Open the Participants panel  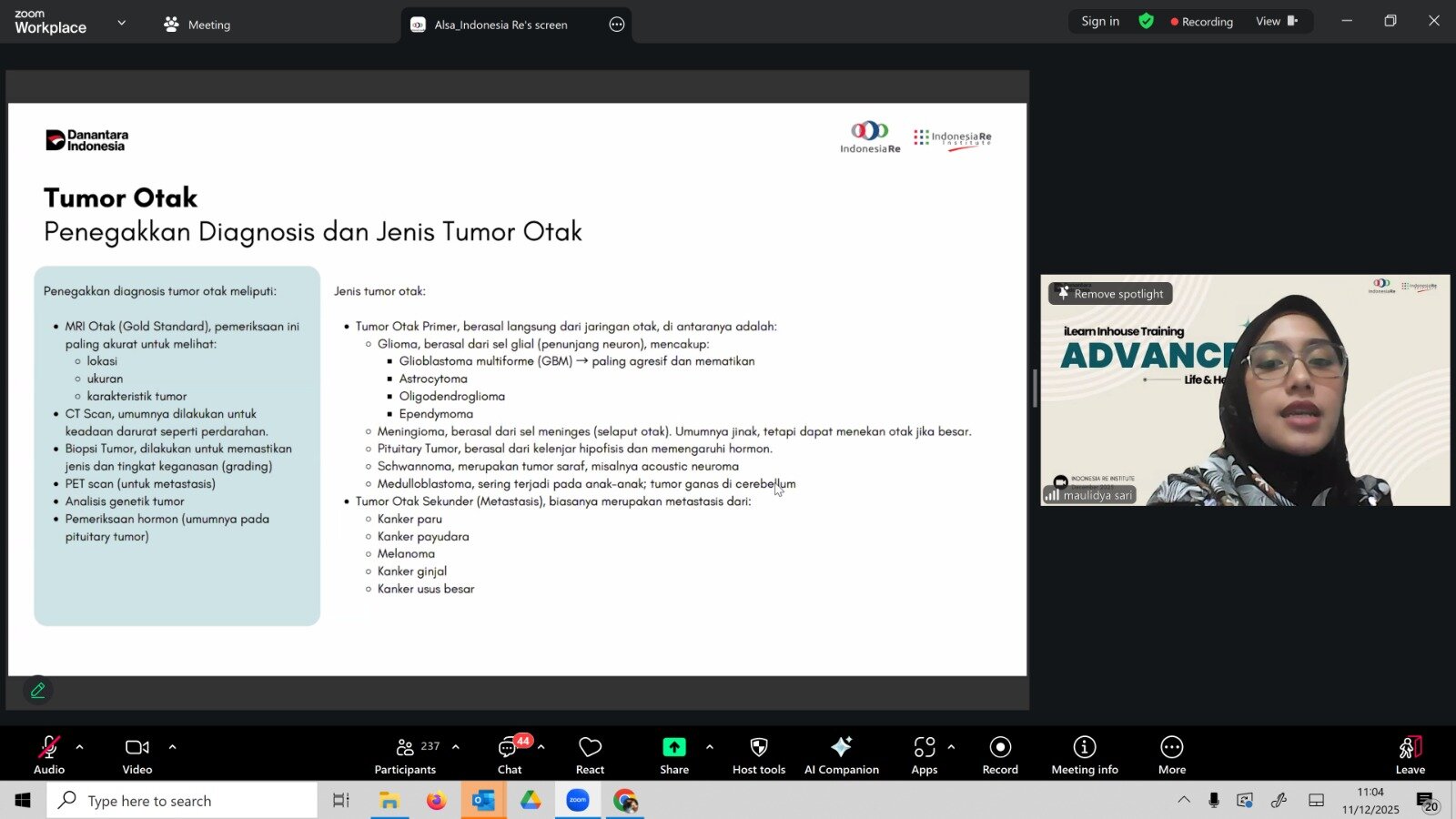(x=406, y=755)
